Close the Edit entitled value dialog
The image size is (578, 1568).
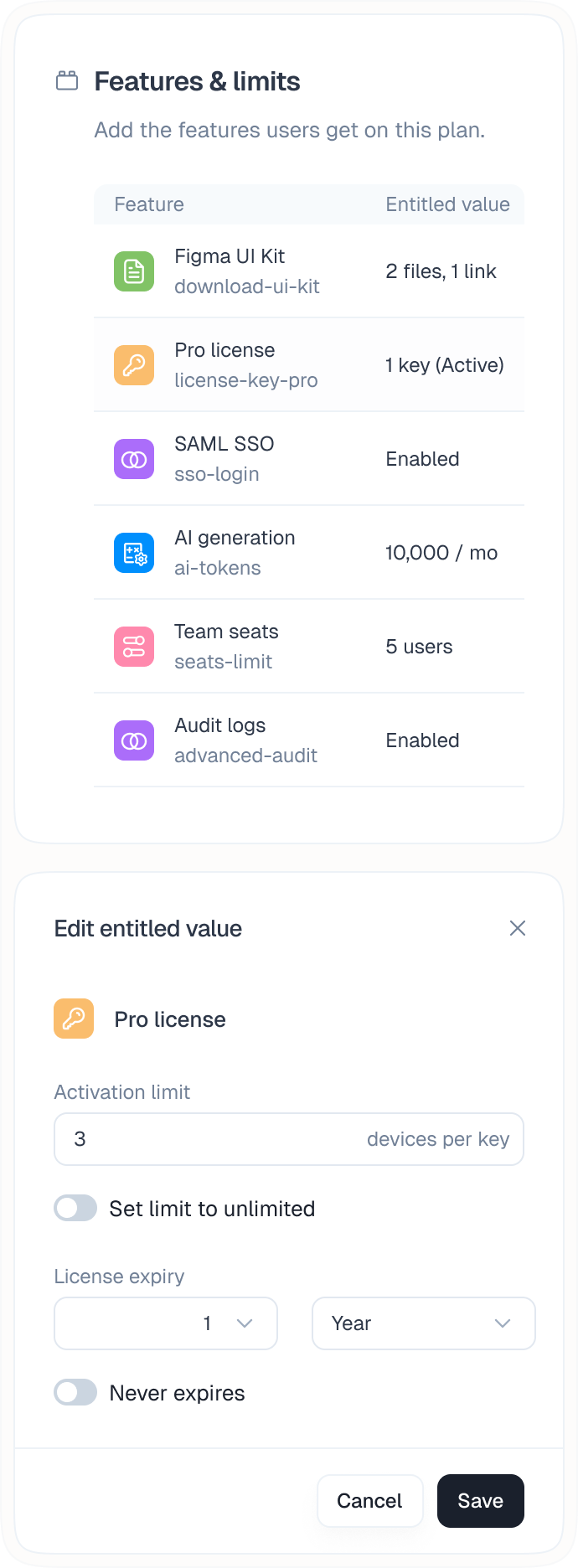517,928
